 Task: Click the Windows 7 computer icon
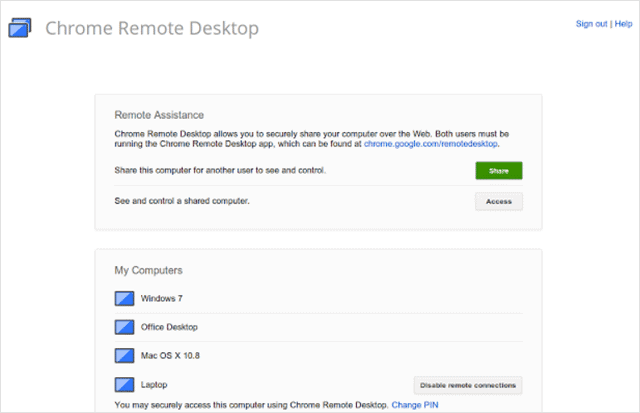click(x=124, y=298)
